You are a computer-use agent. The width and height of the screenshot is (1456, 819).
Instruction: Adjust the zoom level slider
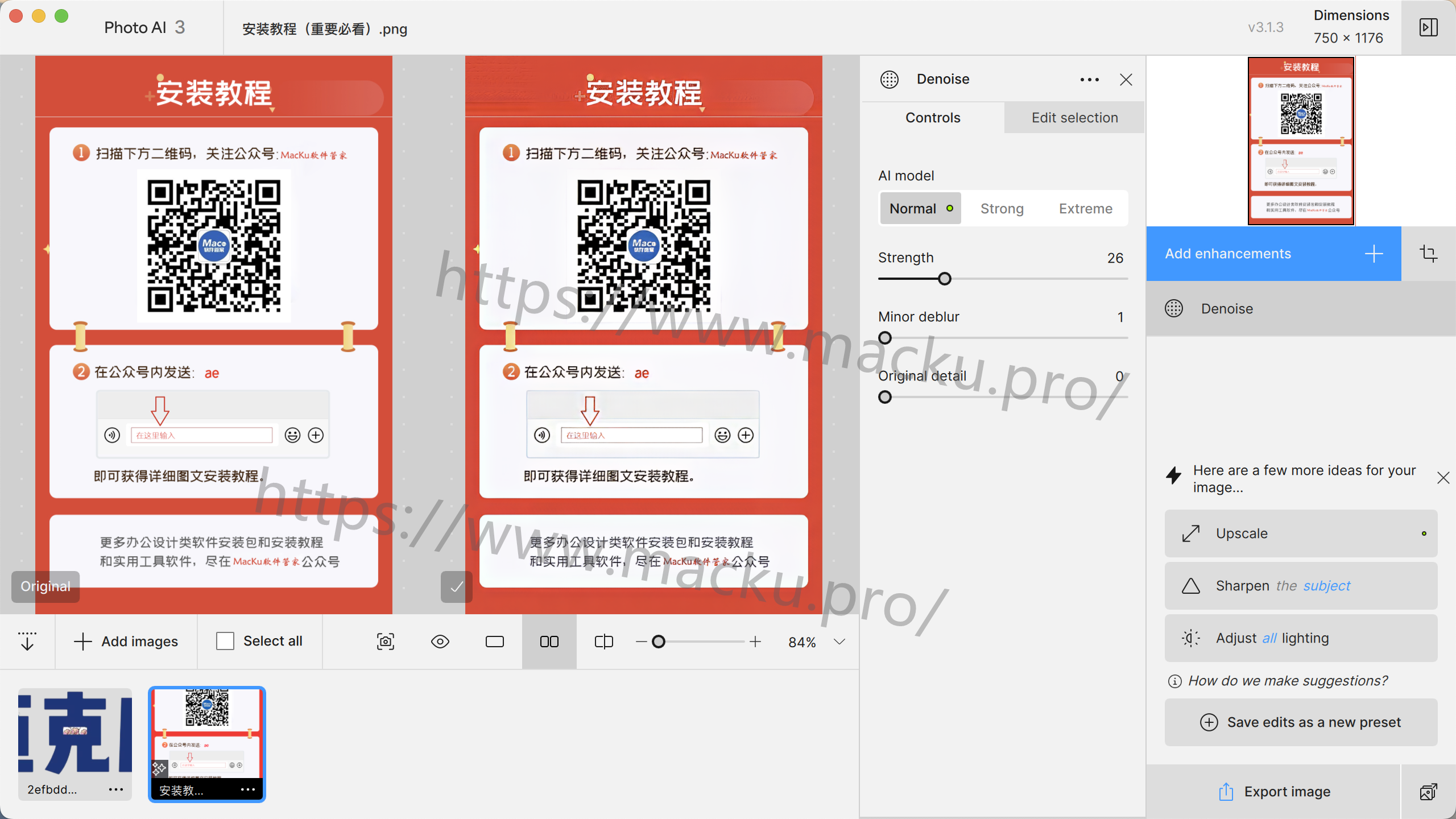pos(659,642)
